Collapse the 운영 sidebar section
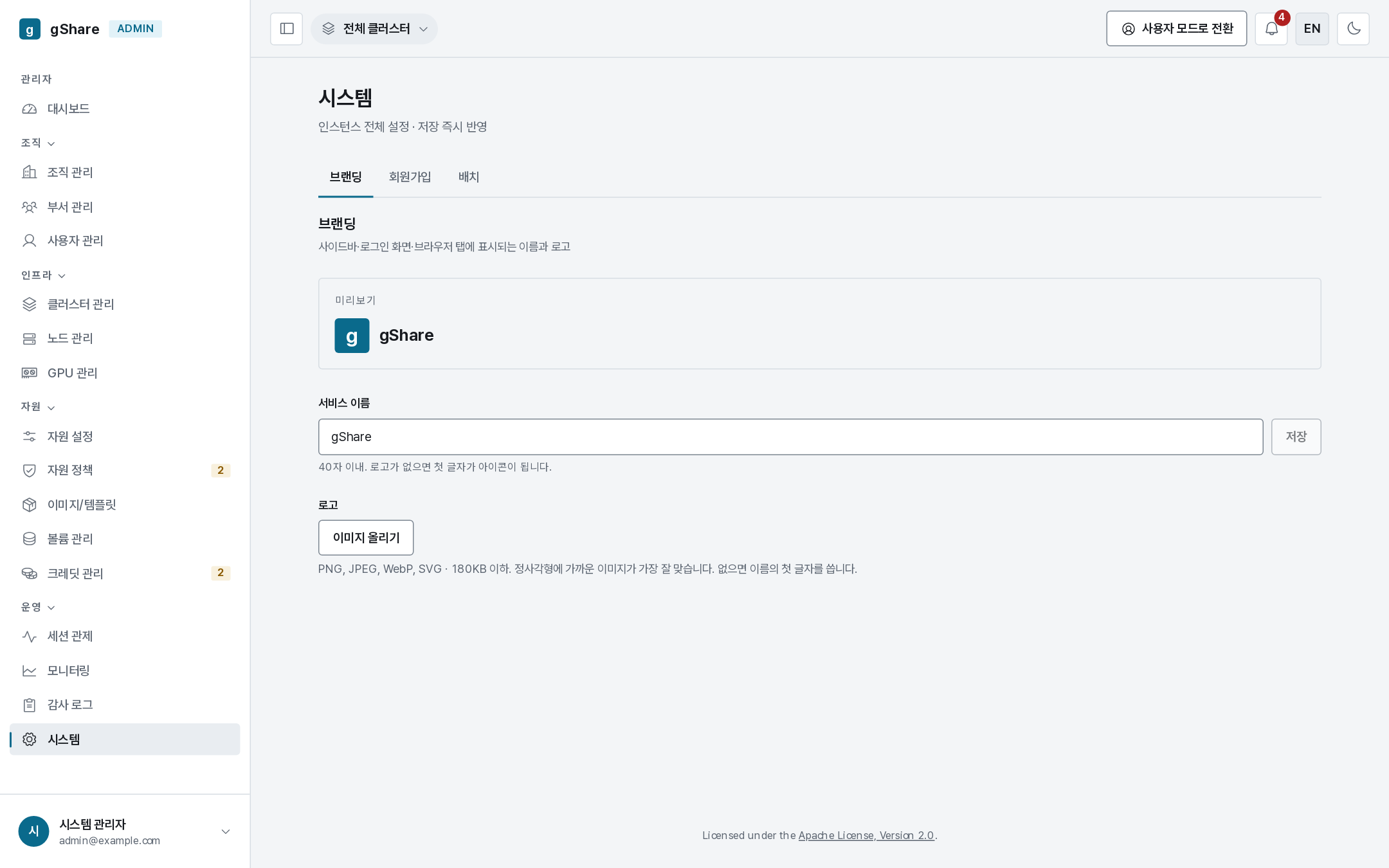 pos(38,607)
